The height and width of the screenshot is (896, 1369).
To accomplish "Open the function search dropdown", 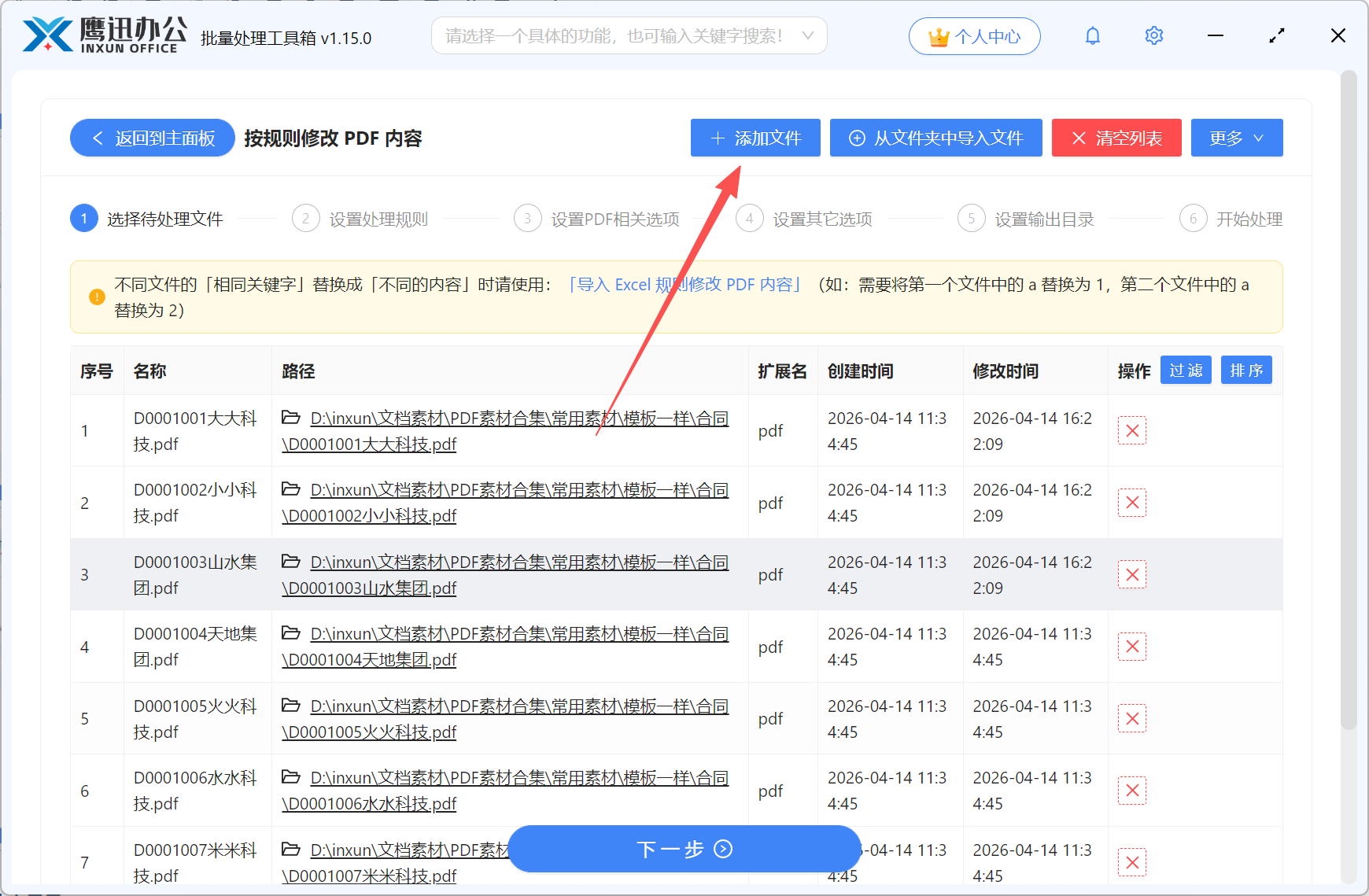I will point(629,35).
